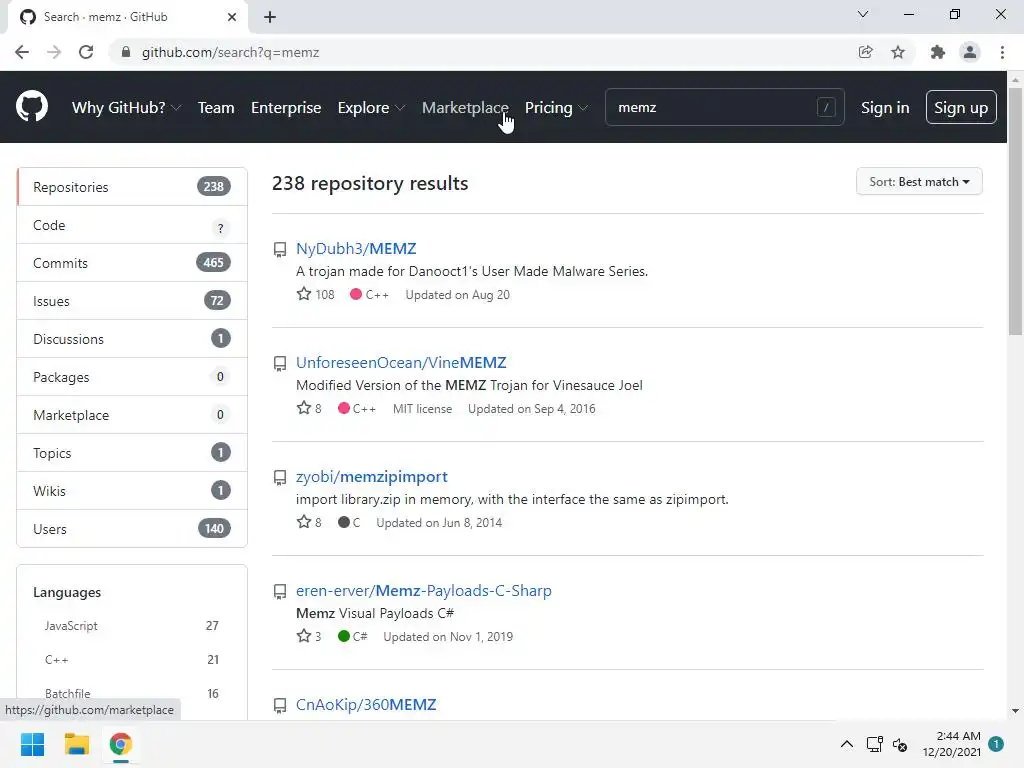Select the Discussions filter in sidebar

pos(132,338)
